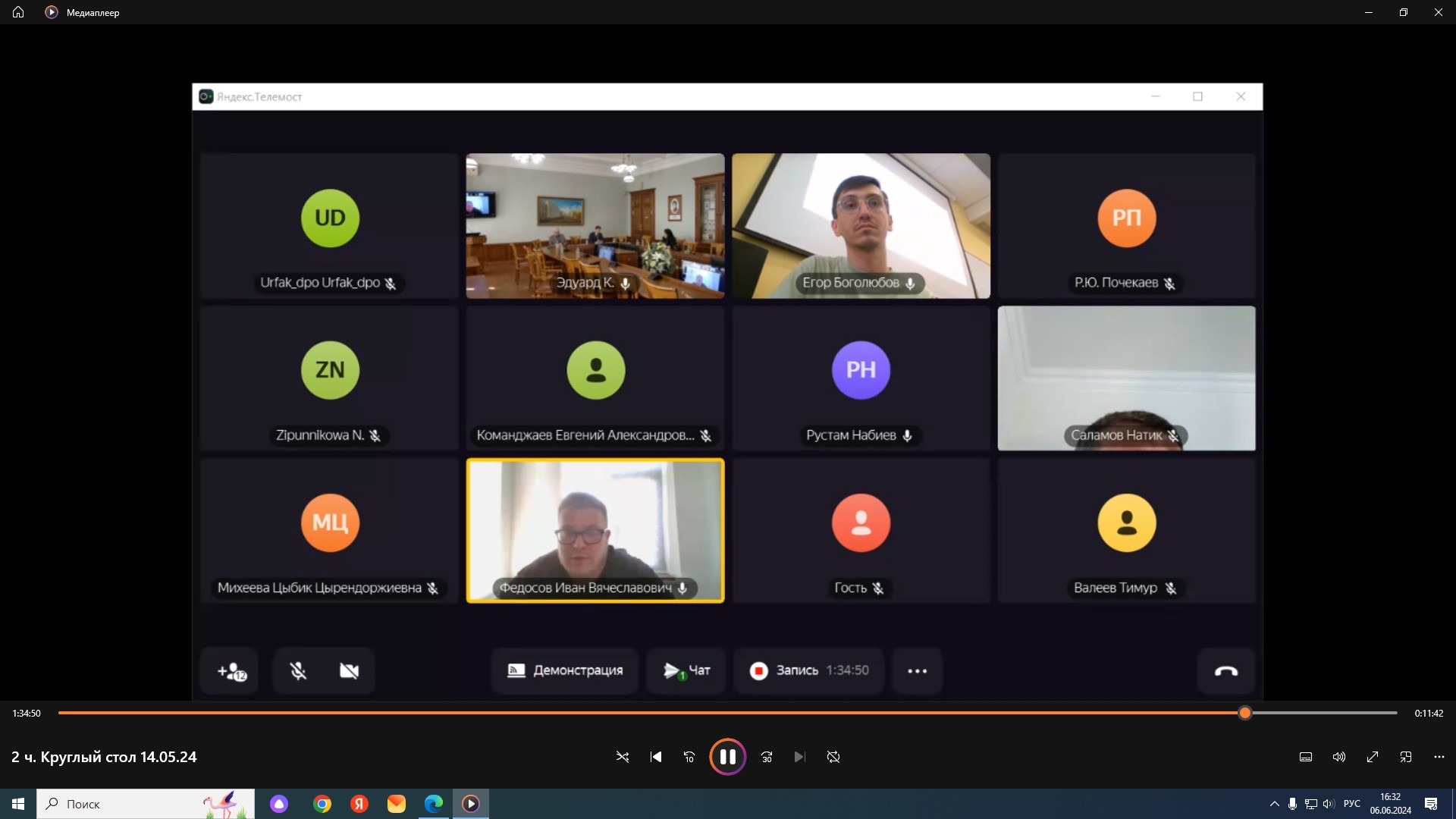Skip back 10 seconds
This screenshot has width=1456, height=819.
coord(689,757)
